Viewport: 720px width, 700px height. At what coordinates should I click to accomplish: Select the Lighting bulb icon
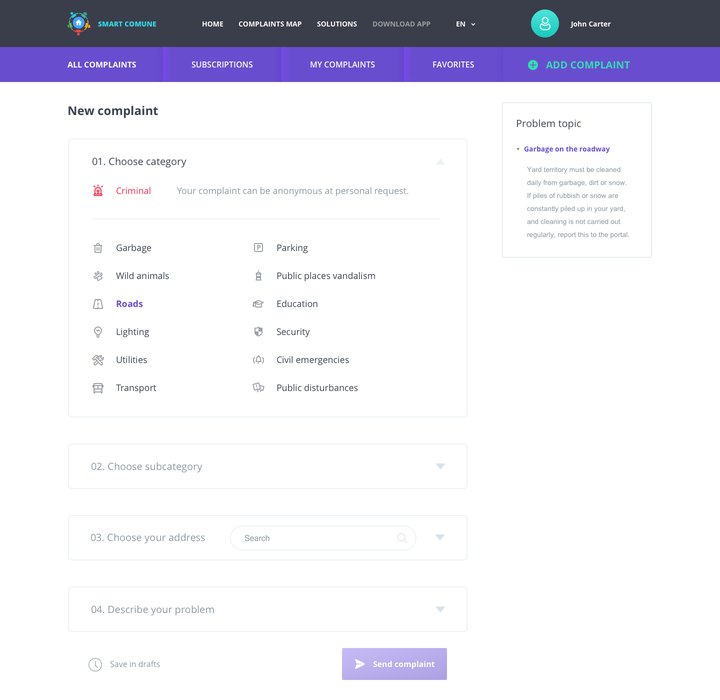98,332
